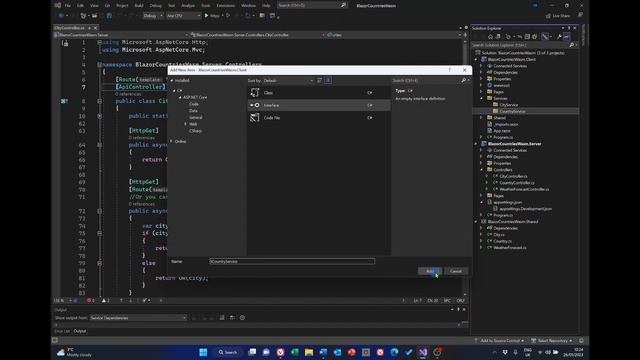This screenshot has width=640, height=360.
Task: Click the Add button in the dialog
Action: (x=429, y=271)
